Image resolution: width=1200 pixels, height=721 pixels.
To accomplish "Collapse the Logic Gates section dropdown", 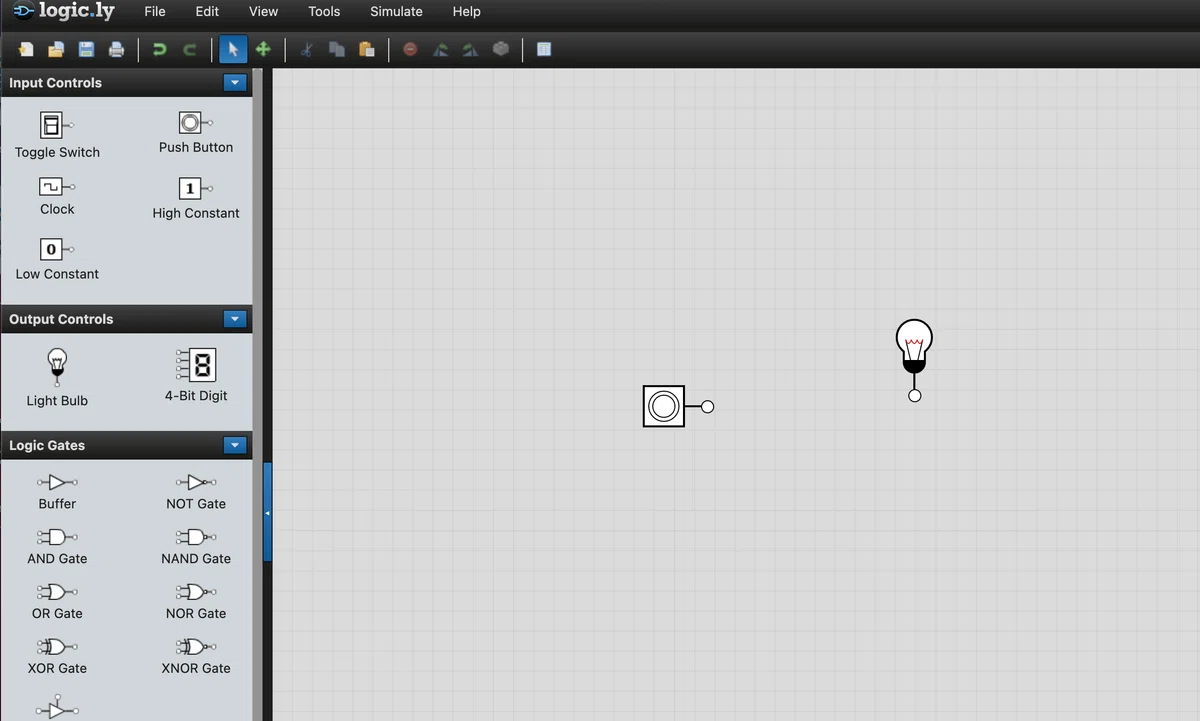I will 235,445.
